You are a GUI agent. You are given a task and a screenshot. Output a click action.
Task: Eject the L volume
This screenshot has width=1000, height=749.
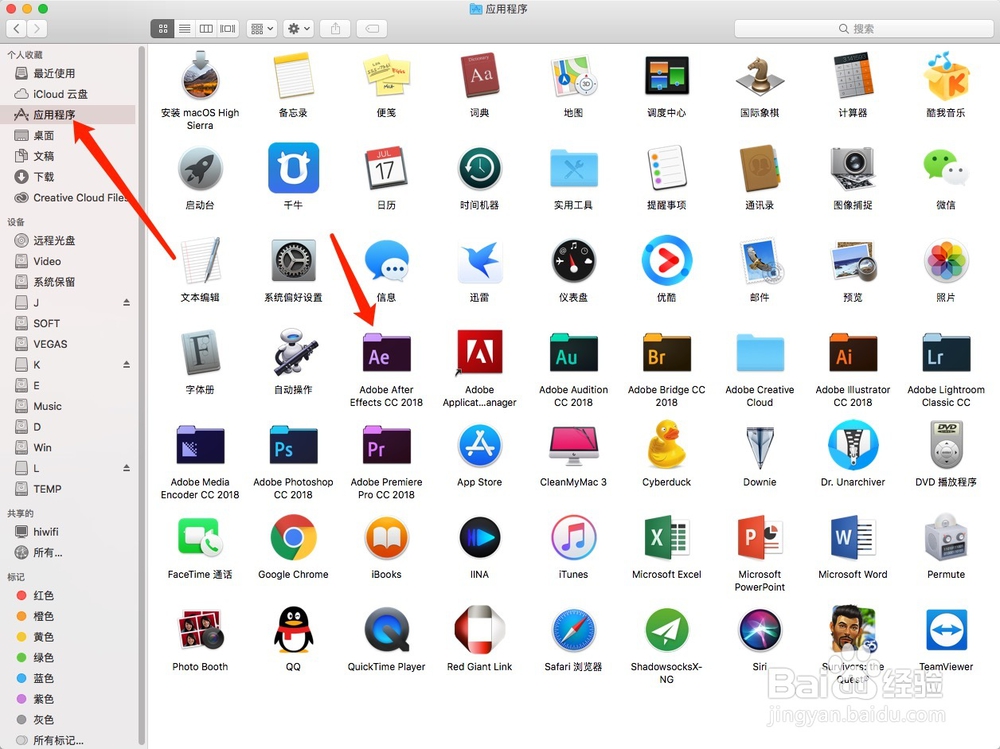coord(126,468)
